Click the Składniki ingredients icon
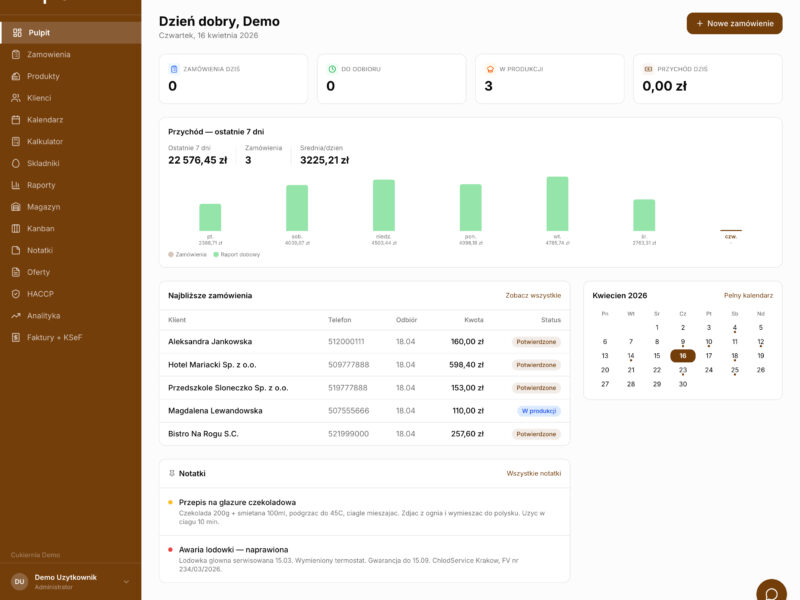Viewport: 800px width, 600px height. 16,163
